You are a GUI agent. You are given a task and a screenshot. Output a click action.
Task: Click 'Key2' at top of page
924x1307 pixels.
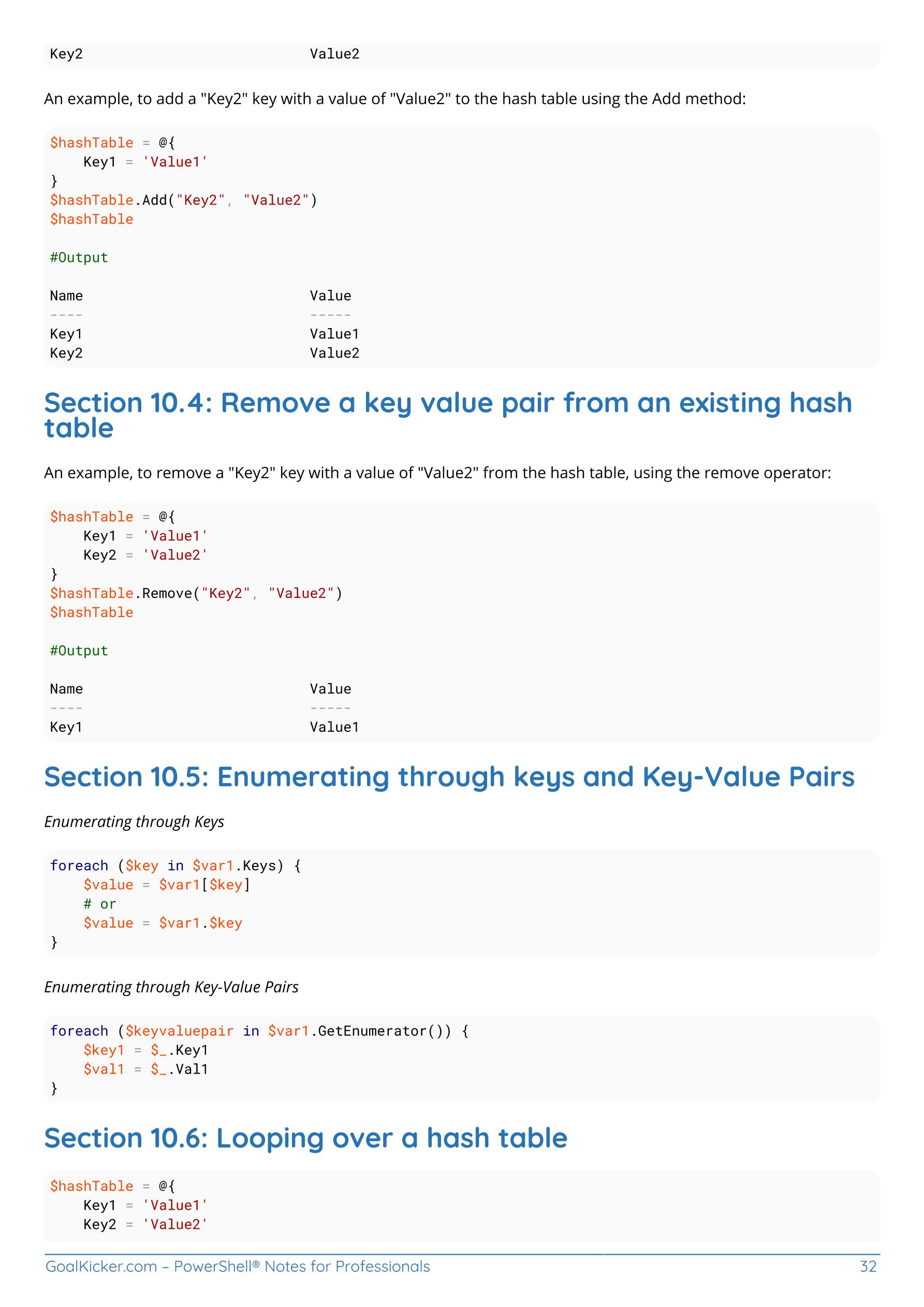point(66,54)
